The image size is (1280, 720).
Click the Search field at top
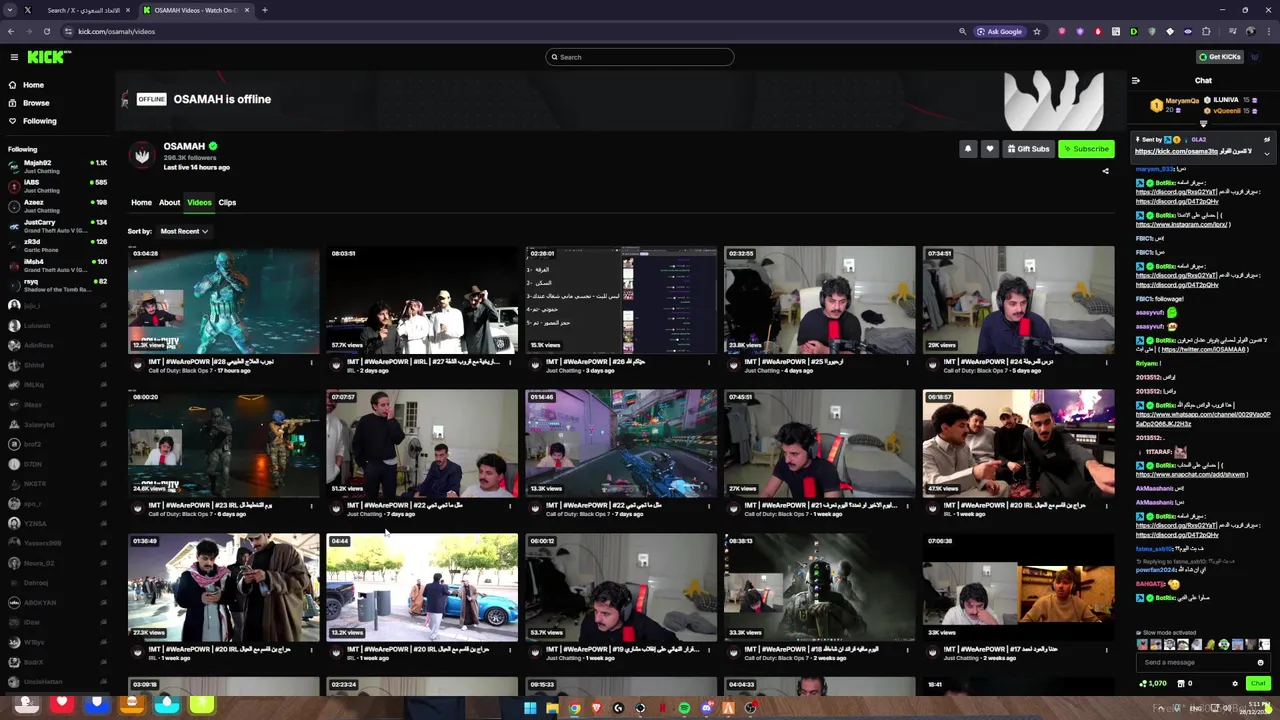coord(640,57)
